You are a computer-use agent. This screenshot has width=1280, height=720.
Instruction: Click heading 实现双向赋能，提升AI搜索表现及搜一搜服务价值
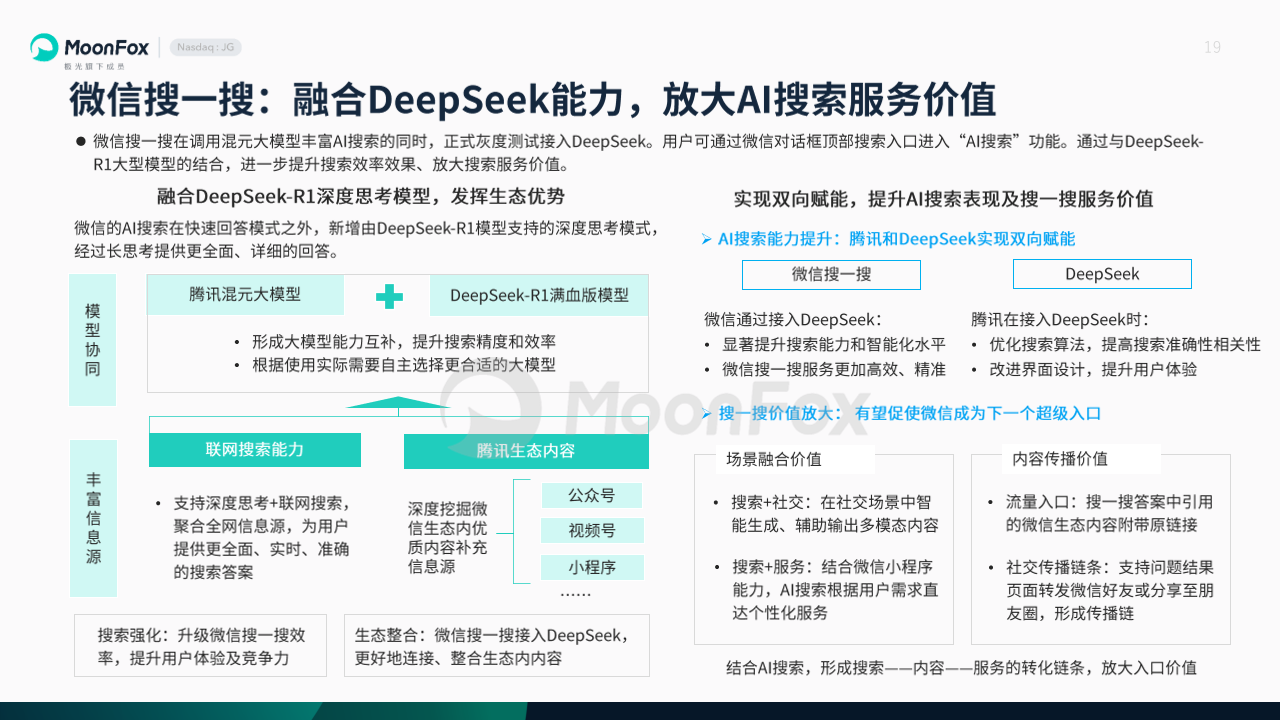point(943,198)
